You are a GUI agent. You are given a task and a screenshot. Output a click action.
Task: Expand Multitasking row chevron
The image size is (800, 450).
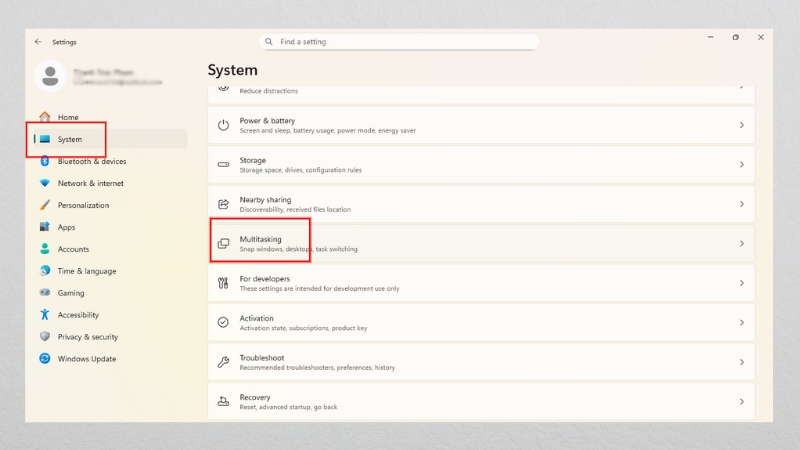tap(742, 243)
